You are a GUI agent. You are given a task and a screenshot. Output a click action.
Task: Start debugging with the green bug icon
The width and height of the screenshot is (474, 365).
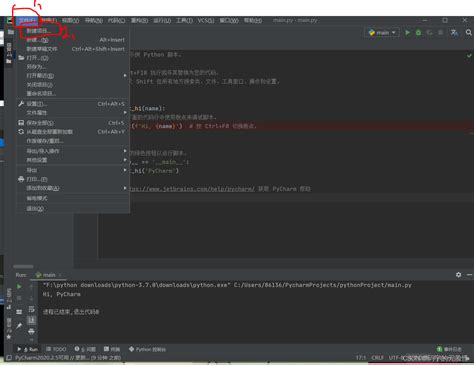tap(418, 32)
